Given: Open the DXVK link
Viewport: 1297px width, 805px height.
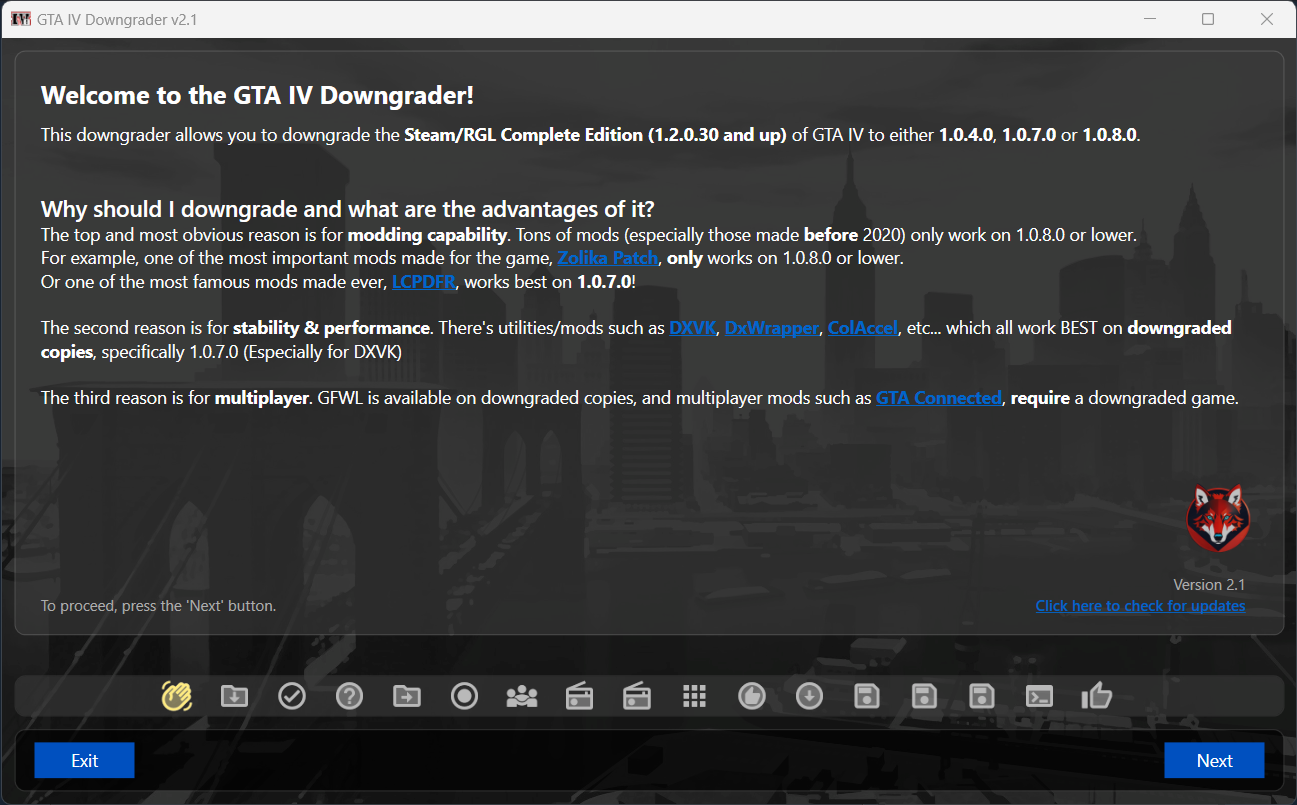Looking at the screenshot, I should click(x=693, y=328).
